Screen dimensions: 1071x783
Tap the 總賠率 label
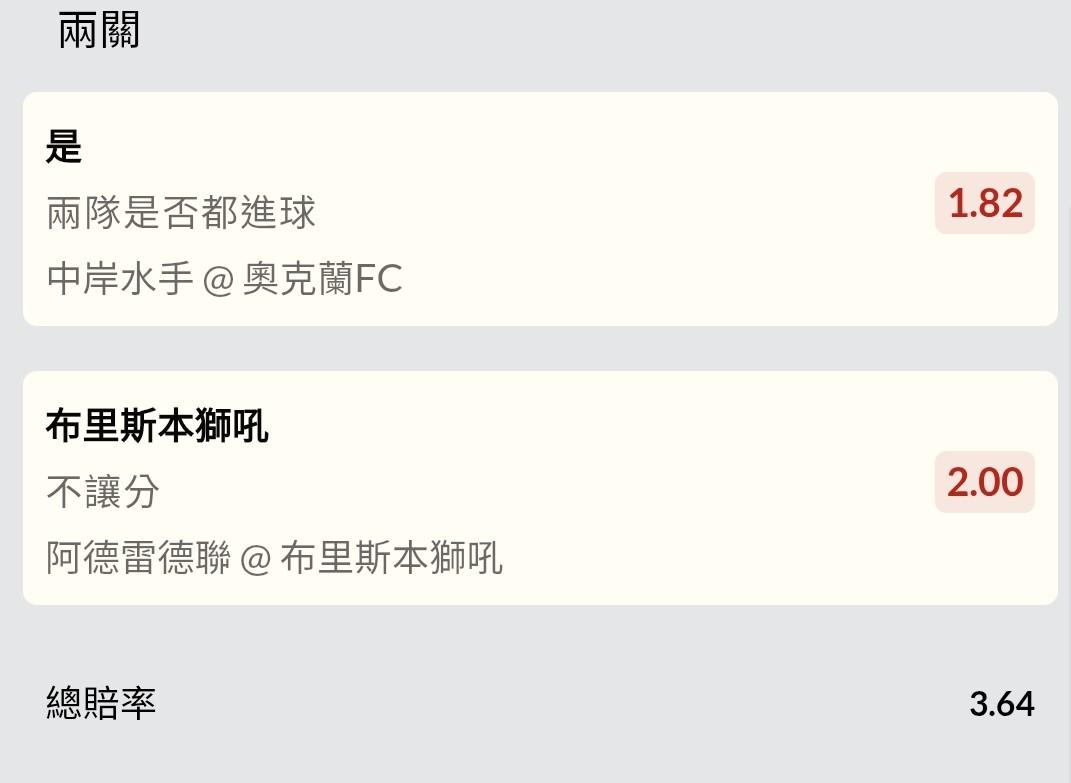(101, 704)
